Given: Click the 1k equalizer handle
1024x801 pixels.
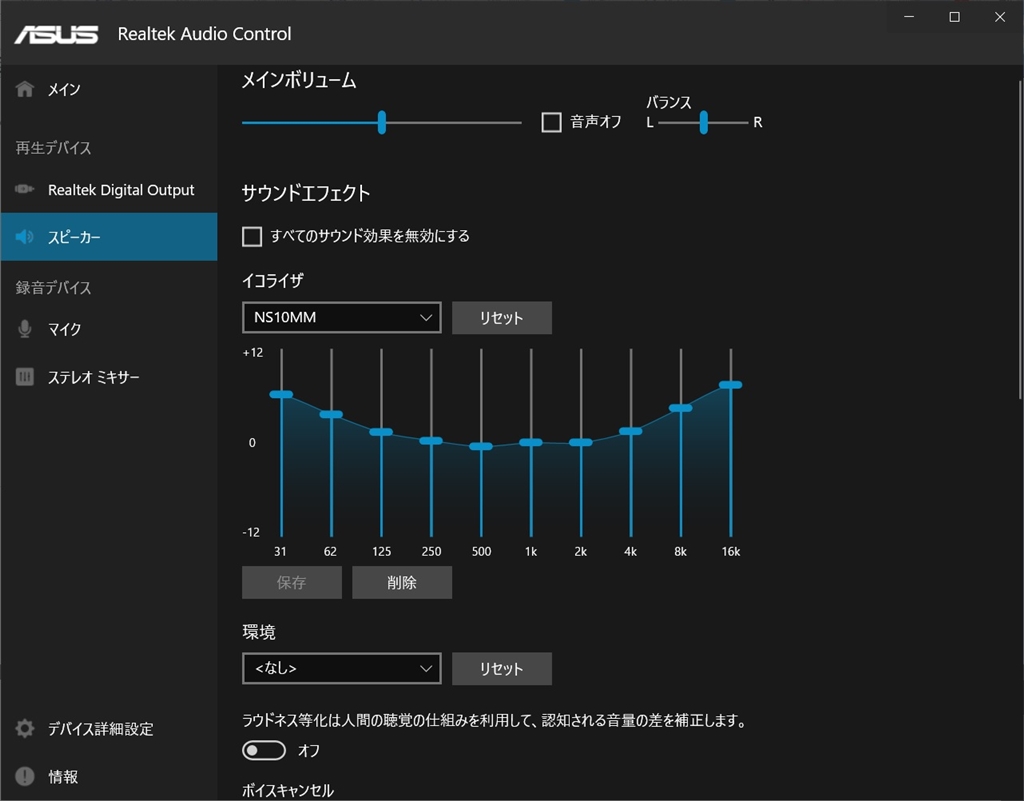Looking at the screenshot, I should click(531, 443).
